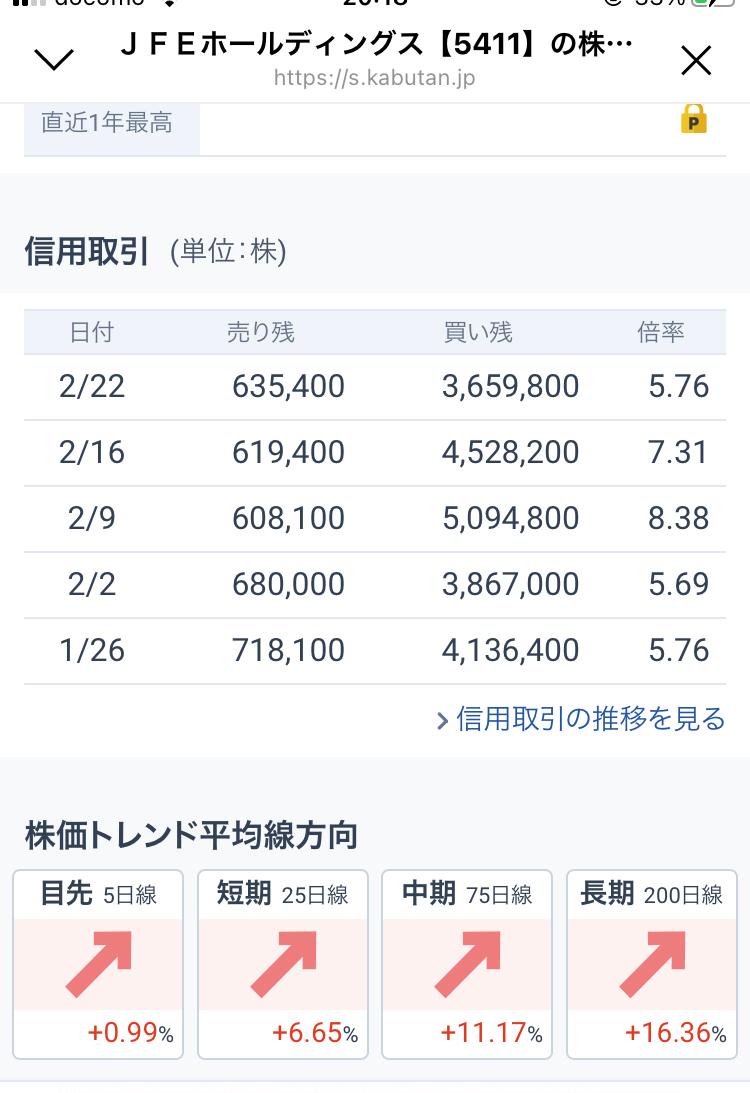The height and width of the screenshot is (1093, 750).
Task: Tap the 短期 25日線 trend arrow
Action: coord(282,960)
